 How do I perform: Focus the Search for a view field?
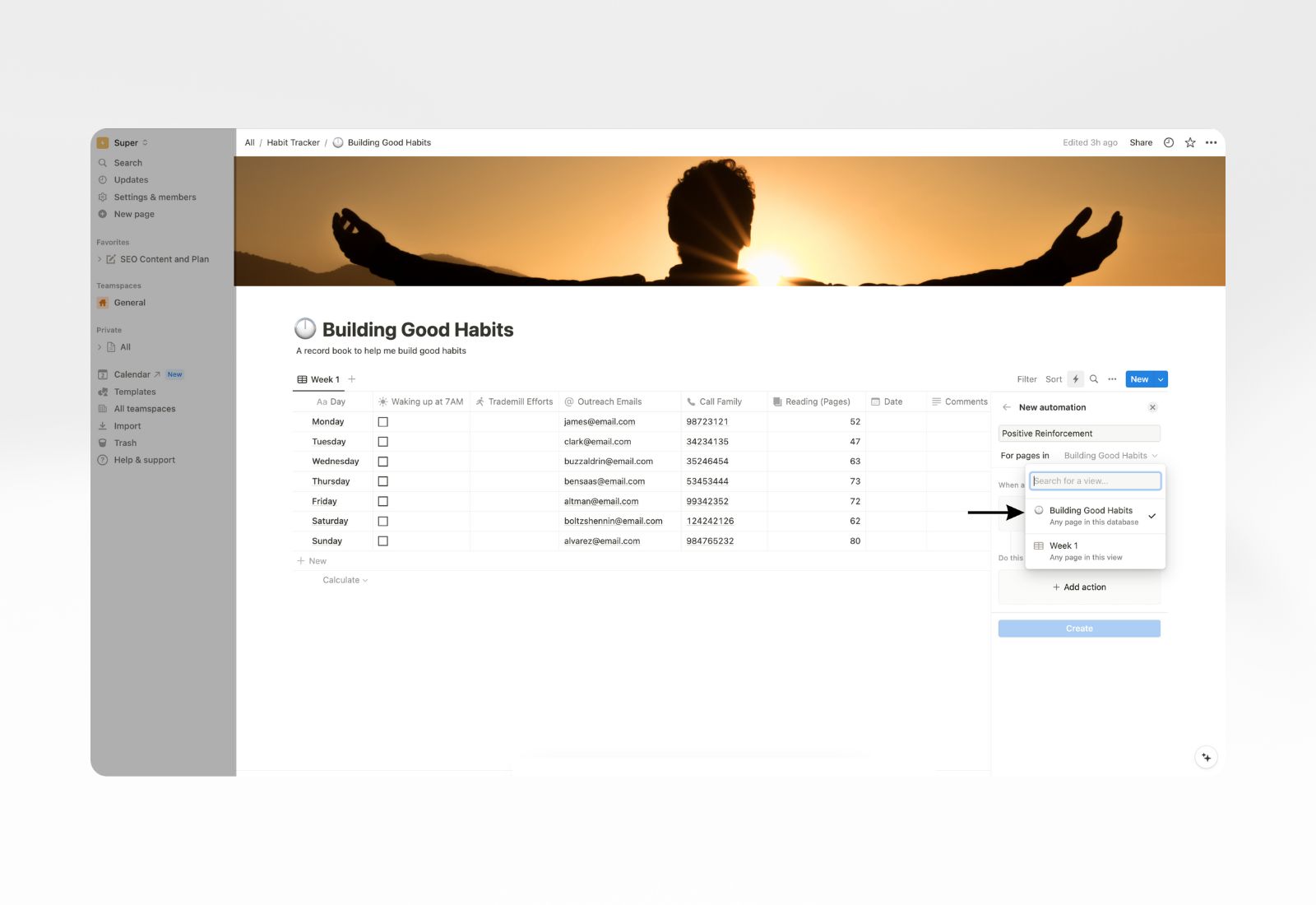pos(1096,480)
